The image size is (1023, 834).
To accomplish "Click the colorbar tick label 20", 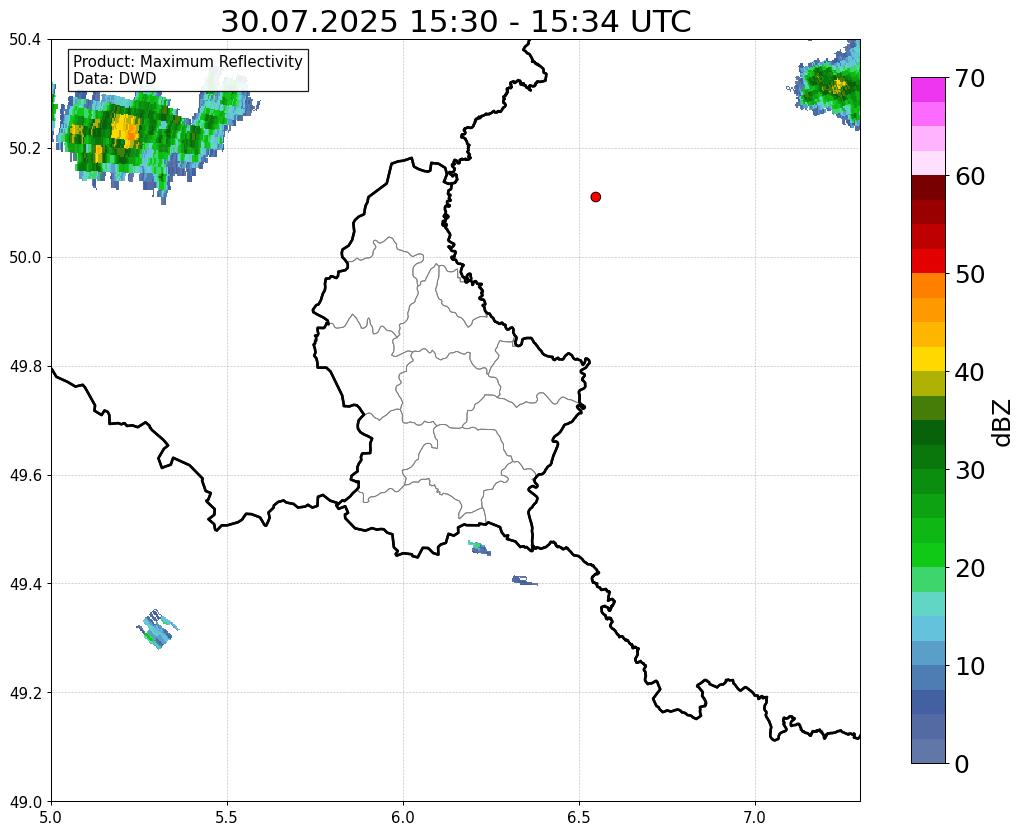I will coord(970,568).
